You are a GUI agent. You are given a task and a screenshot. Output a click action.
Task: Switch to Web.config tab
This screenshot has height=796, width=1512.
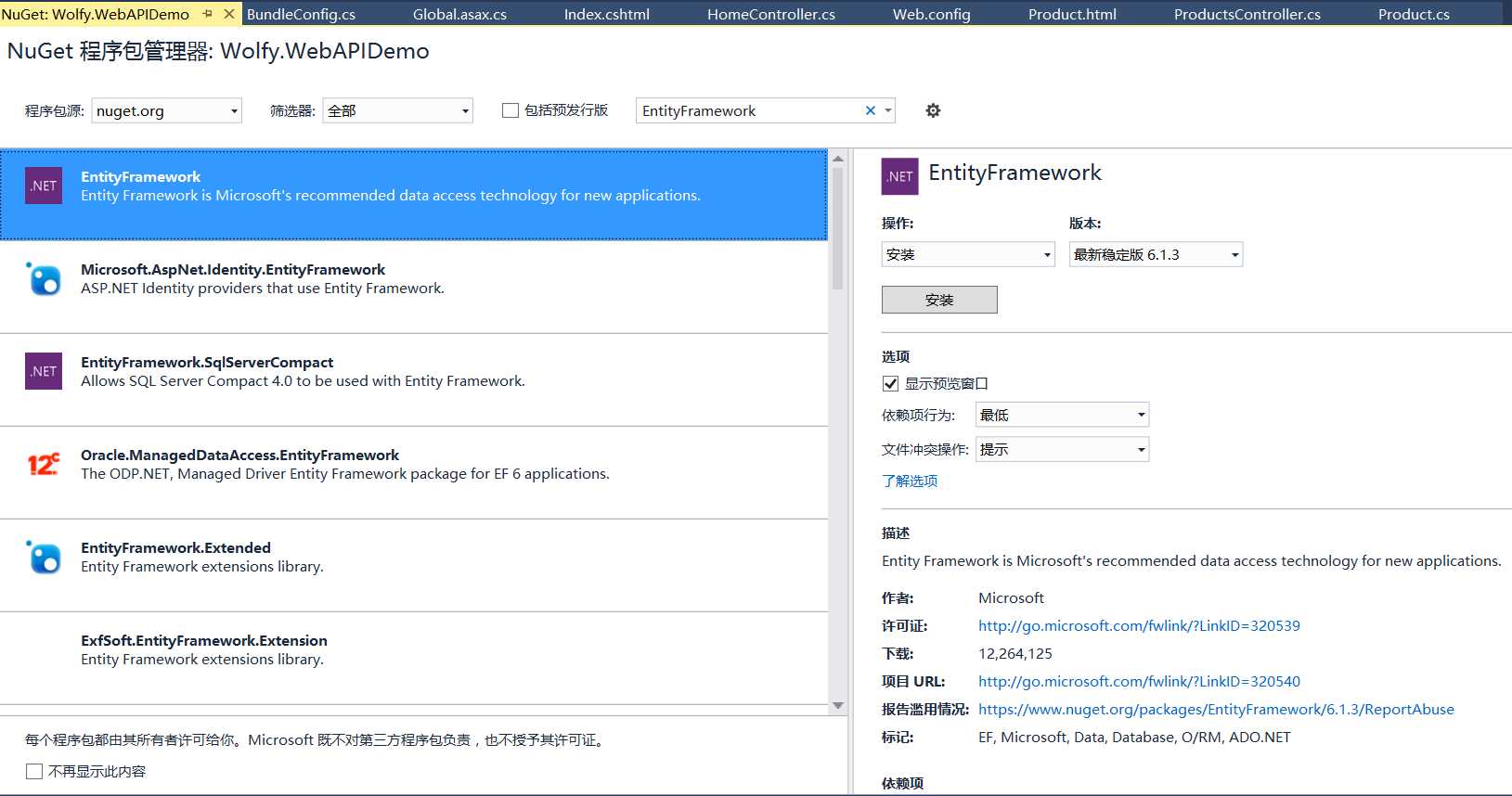click(x=932, y=14)
